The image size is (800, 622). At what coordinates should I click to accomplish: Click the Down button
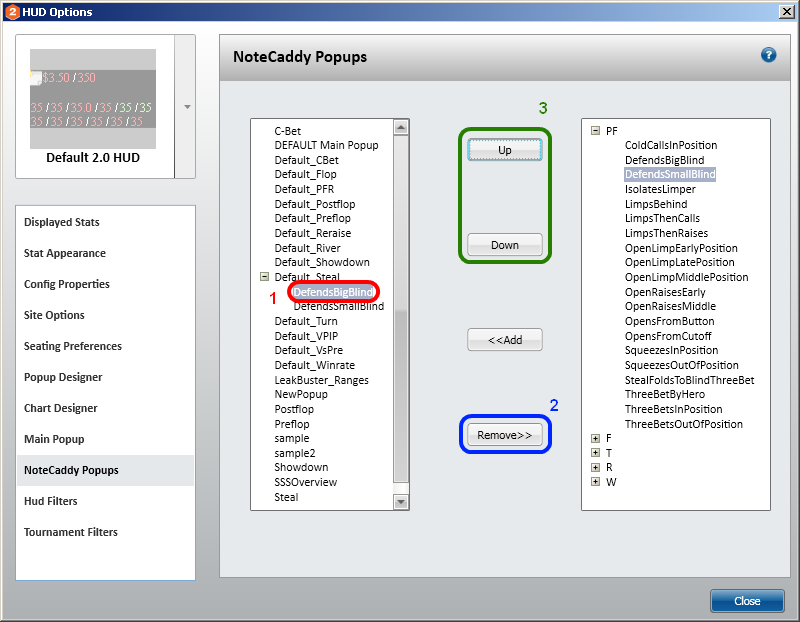pyautogui.click(x=505, y=245)
